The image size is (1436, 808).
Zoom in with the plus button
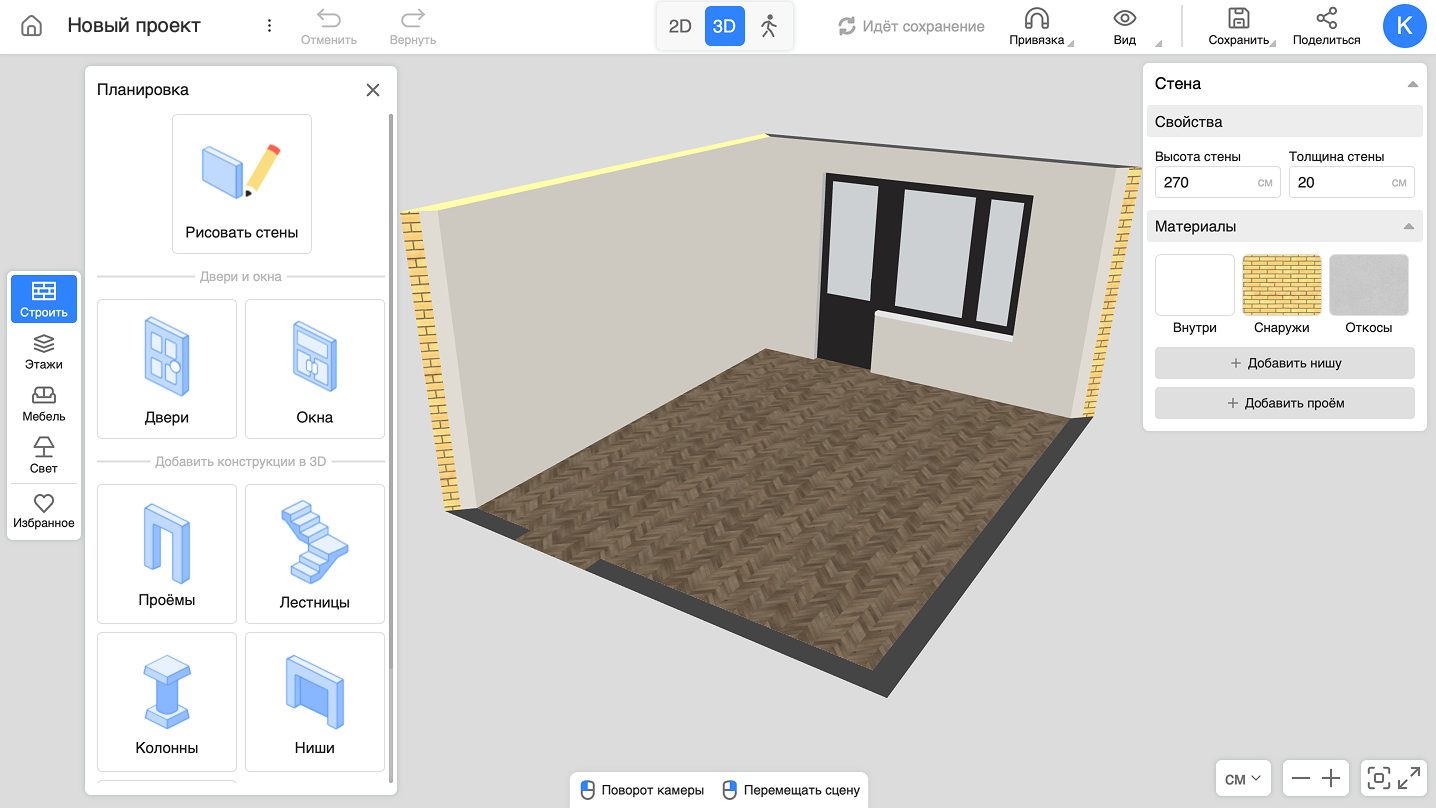click(1331, 778)
